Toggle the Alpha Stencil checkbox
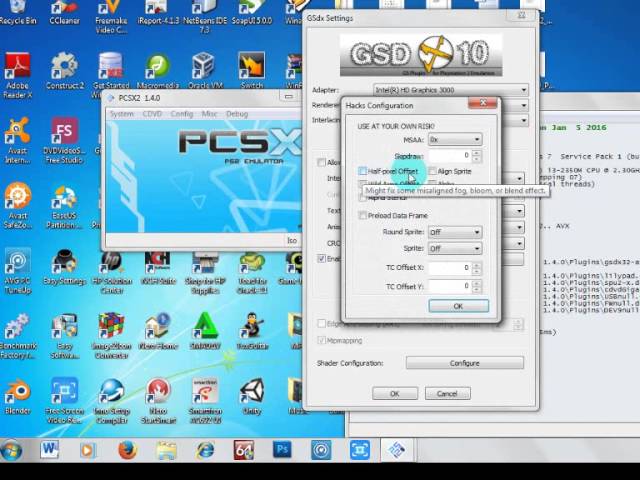This screenshot has width=640, height=480. [x=362, y=198]
